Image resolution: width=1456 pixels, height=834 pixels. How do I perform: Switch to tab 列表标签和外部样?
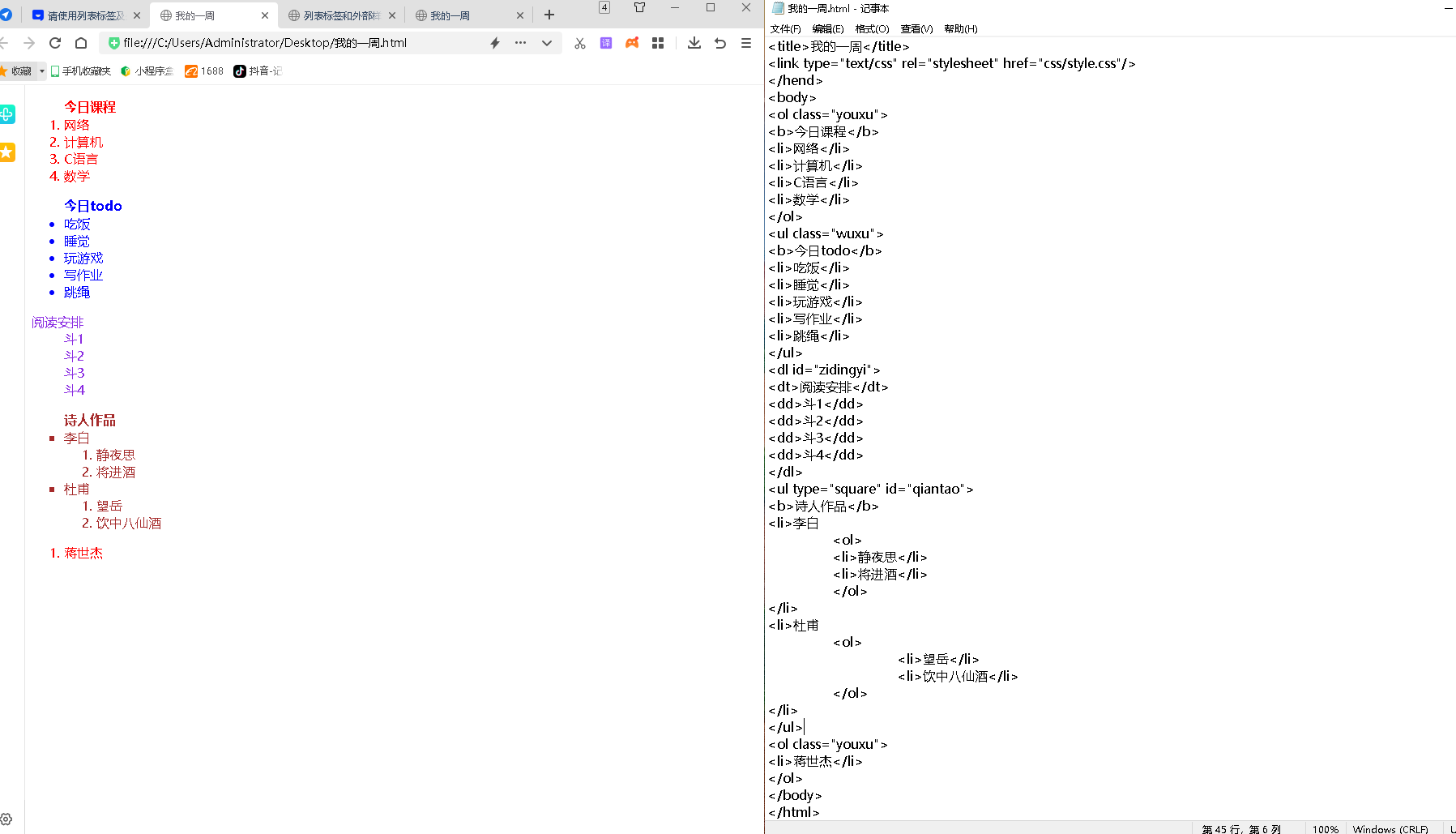click(x=341, y=15)
